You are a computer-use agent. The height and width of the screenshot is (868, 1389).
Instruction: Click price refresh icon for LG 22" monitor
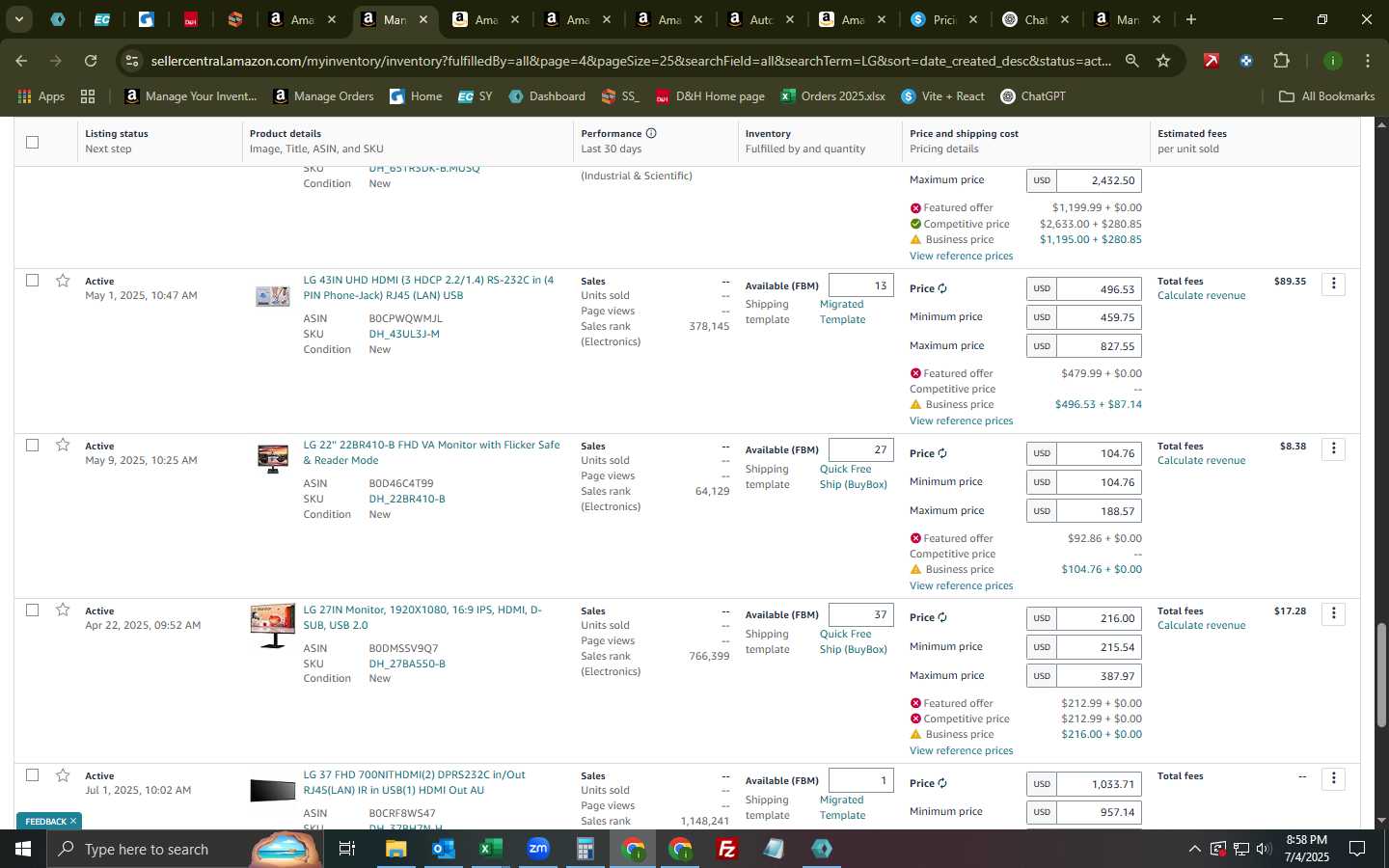point(942,453)
